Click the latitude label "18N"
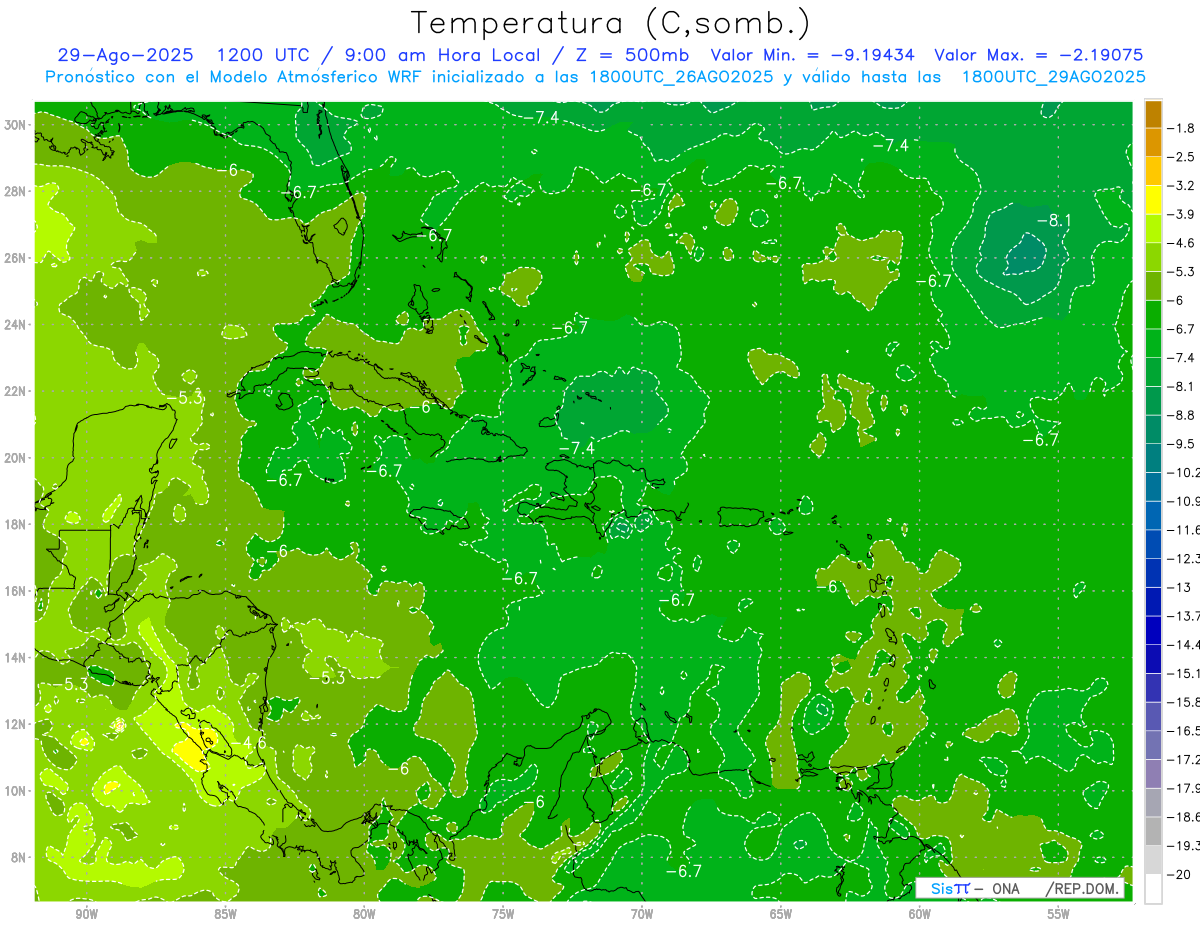 pyautogui.click(x=17, y=524)
